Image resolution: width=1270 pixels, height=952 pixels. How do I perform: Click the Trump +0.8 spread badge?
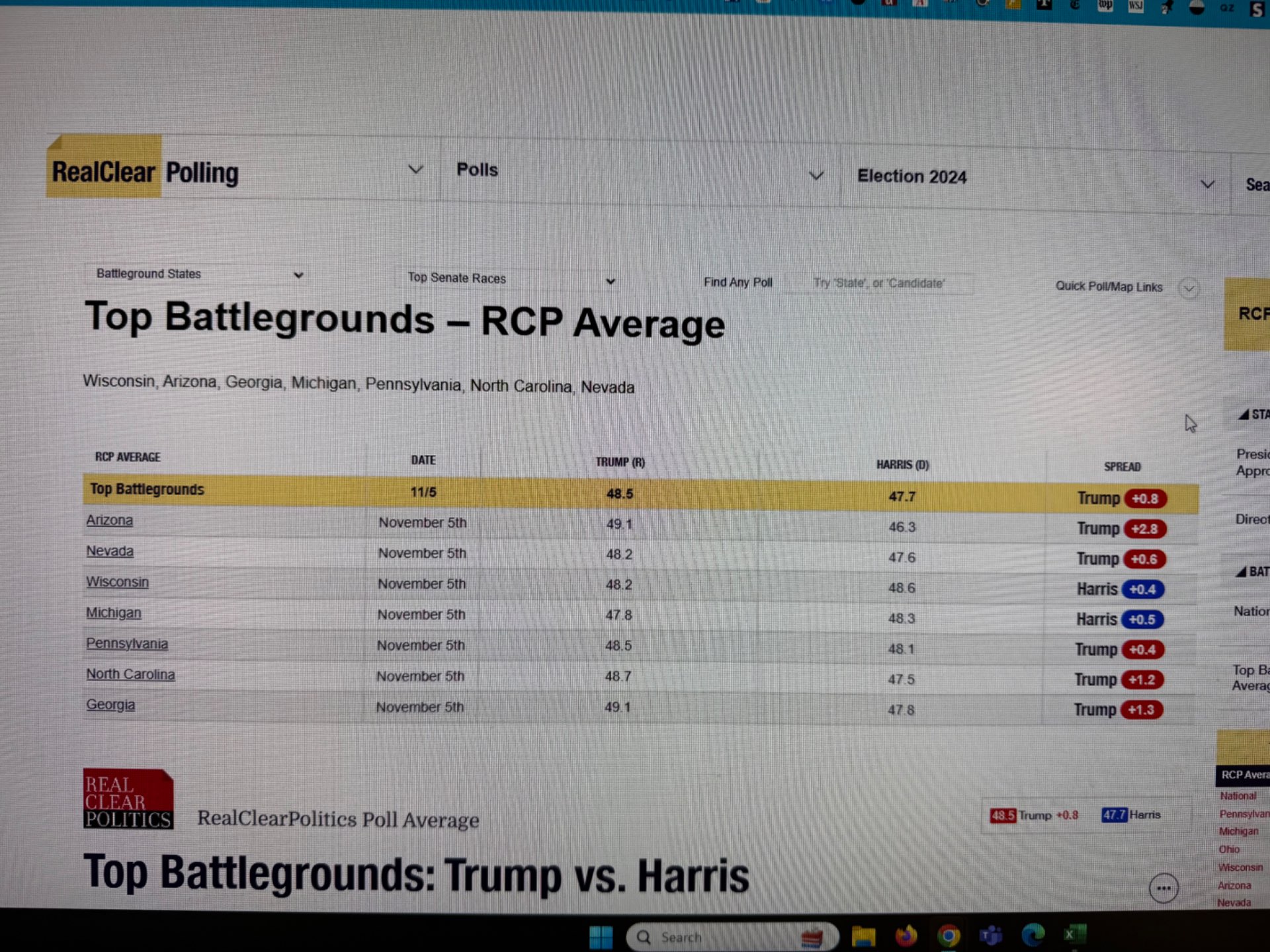pyautogui.click(x=1146, y=498)
